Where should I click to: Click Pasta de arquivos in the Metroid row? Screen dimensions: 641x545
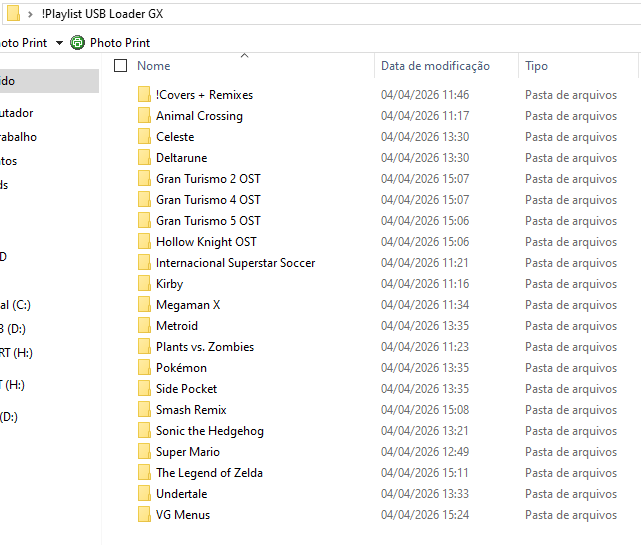[571, 326]
